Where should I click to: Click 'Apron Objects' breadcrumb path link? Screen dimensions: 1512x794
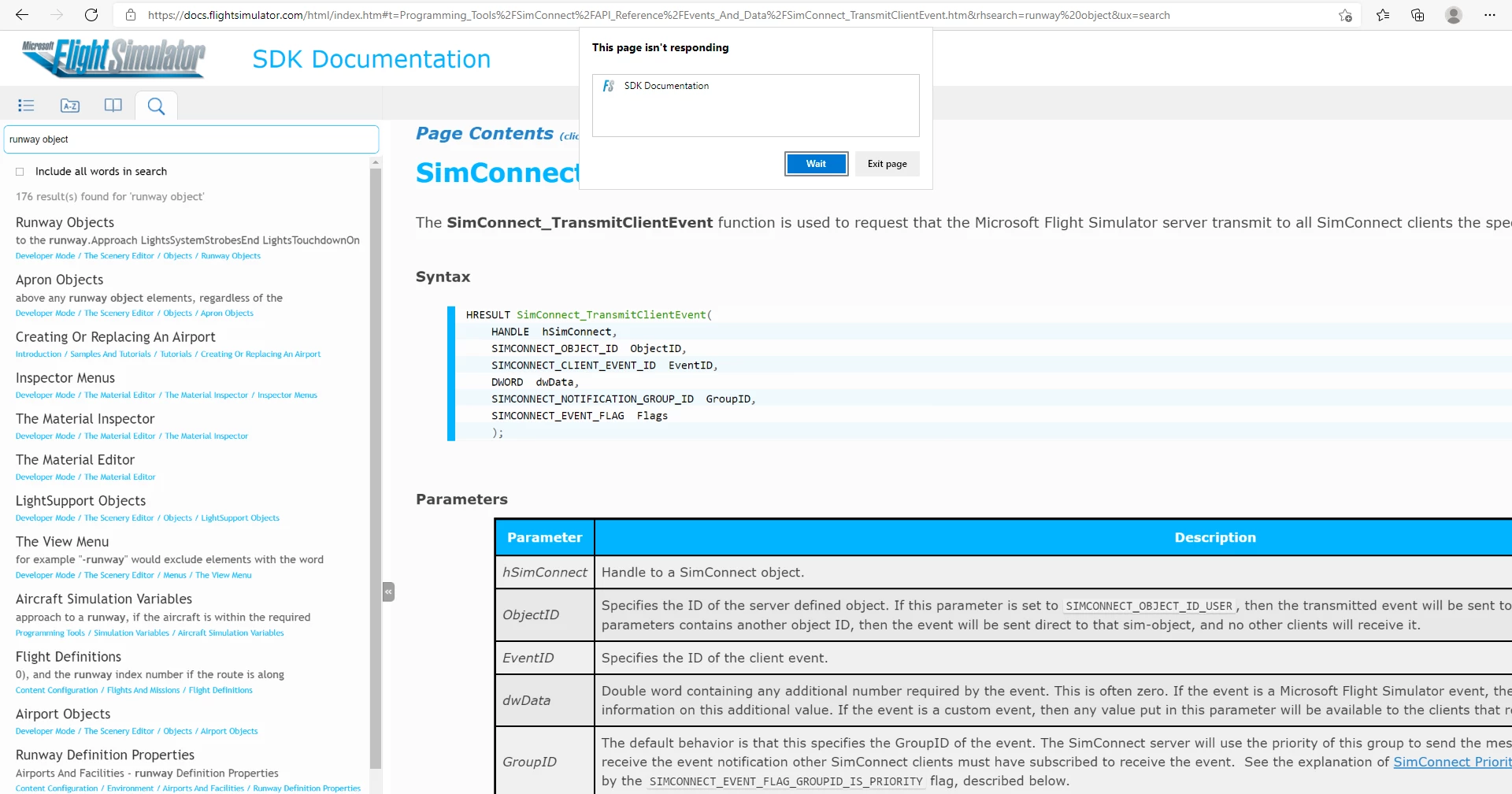click(x=227, y=314)
